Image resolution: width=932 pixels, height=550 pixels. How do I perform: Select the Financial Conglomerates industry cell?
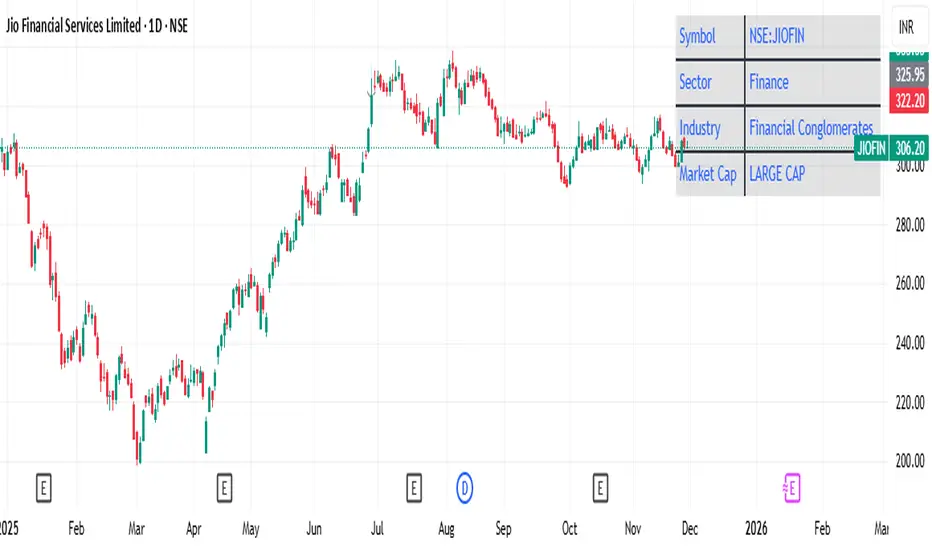[810, 128]
